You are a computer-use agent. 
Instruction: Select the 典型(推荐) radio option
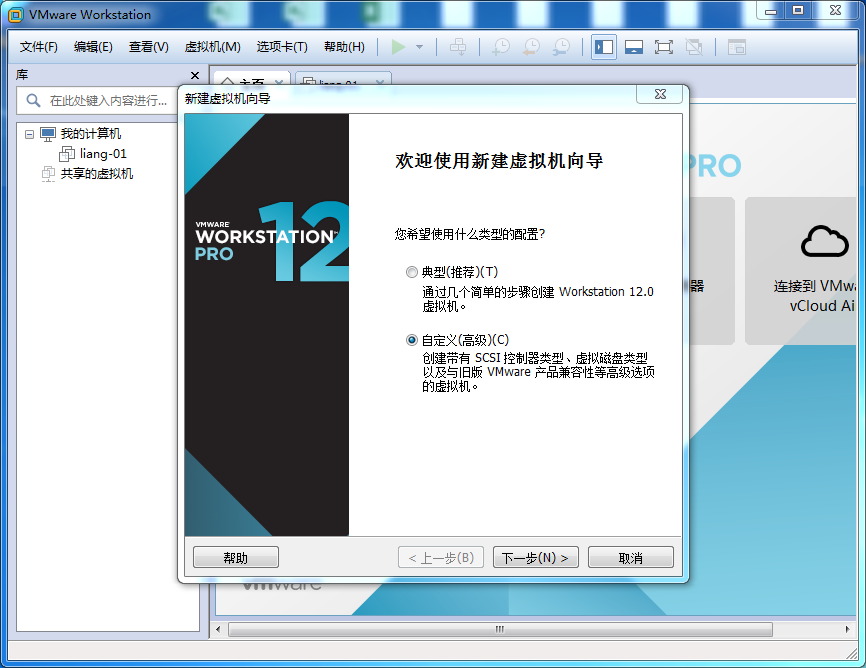pyautogui.click(x=411, y=272)
